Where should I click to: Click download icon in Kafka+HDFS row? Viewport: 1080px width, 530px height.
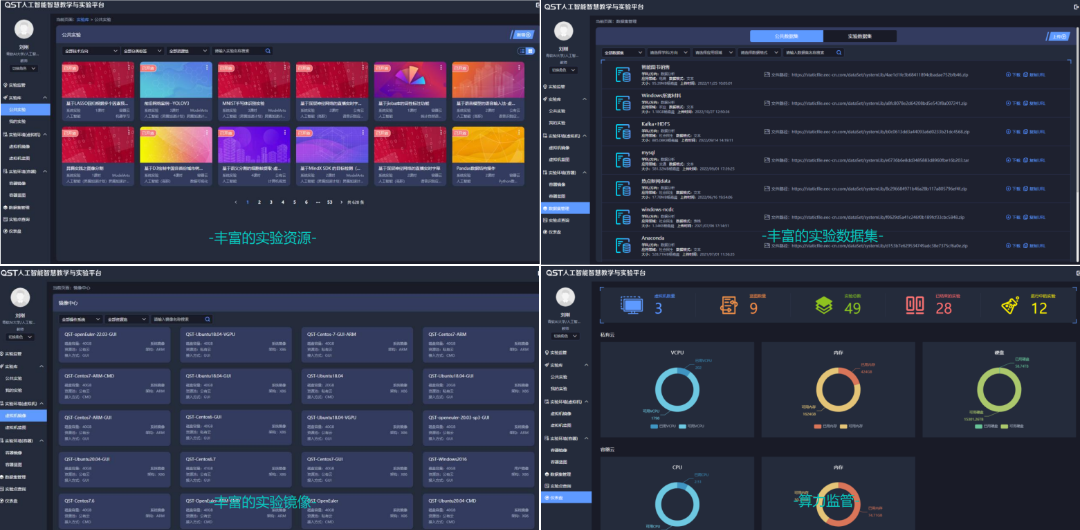pos(1008,132)
